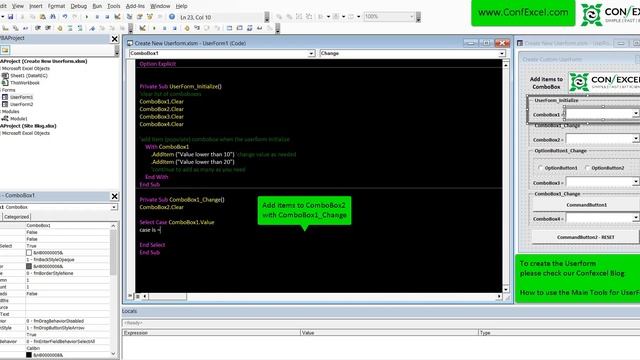Screen dimensions: 640x360
Task: Click the blue Help question-mark icon
Action: 172,17
